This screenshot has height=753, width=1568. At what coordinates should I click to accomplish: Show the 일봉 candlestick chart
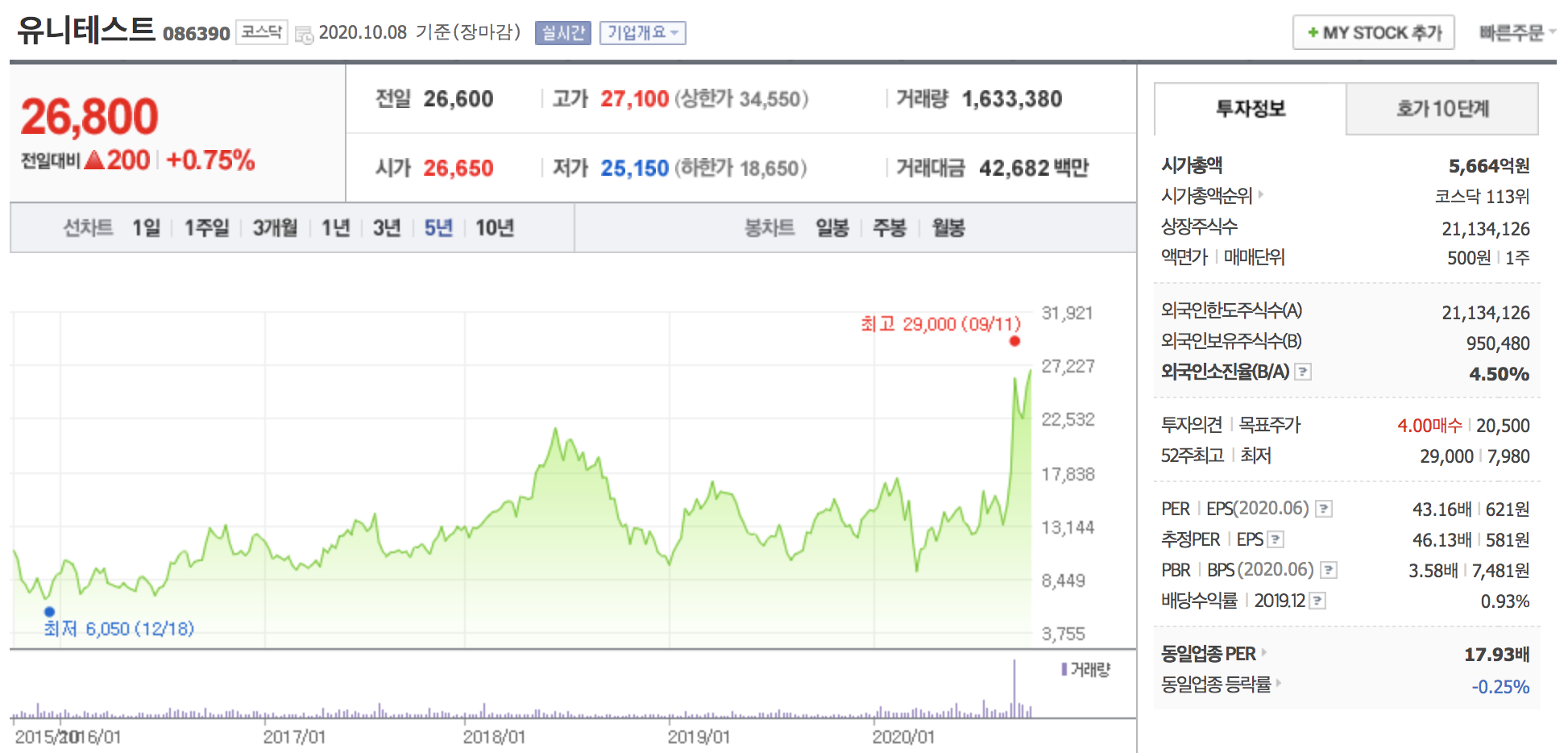pyautogui.click(x=832, y=228)
